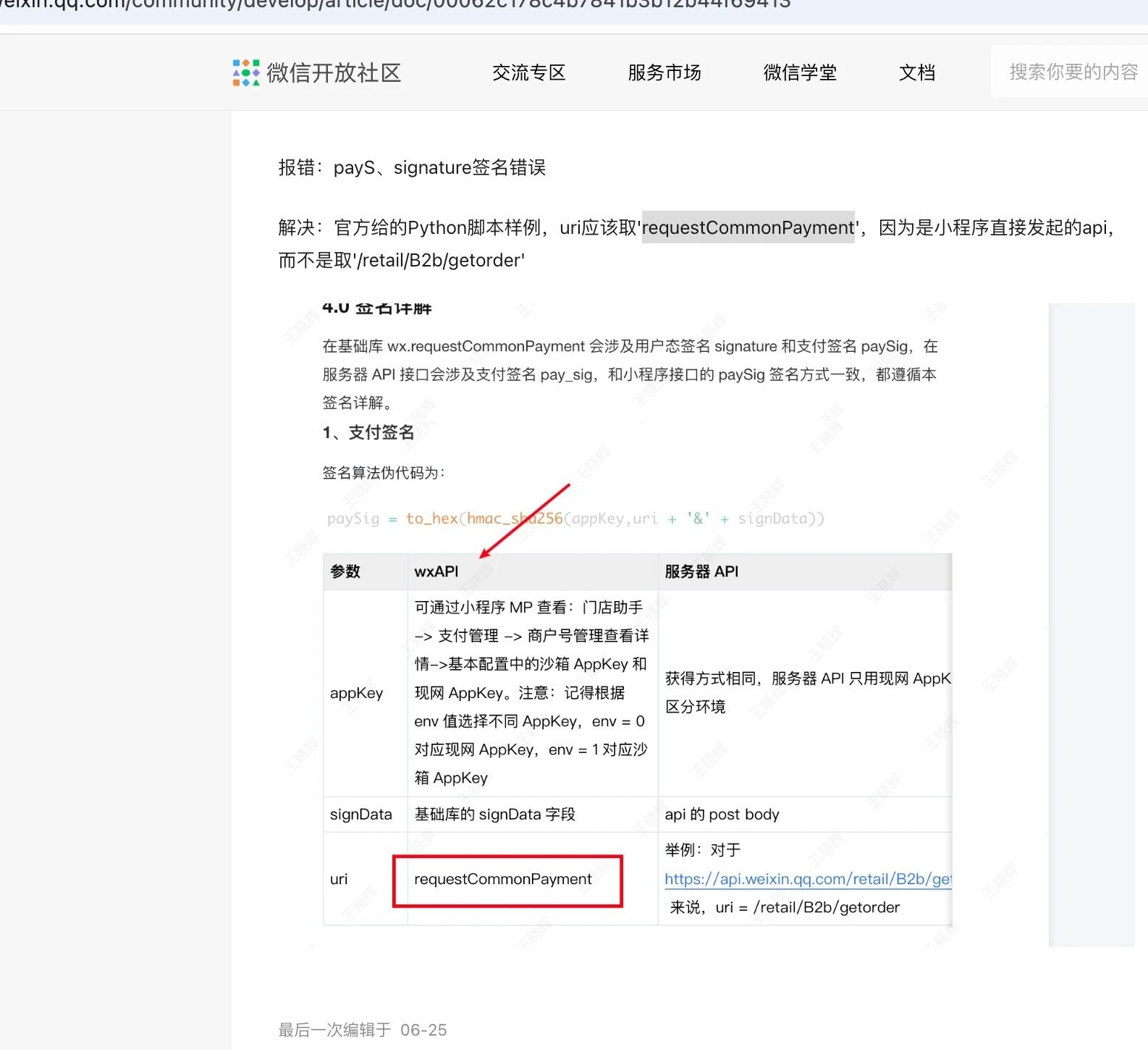Click the highlighted 'requestCommonPayment' text in the solution

pos(748,227)
